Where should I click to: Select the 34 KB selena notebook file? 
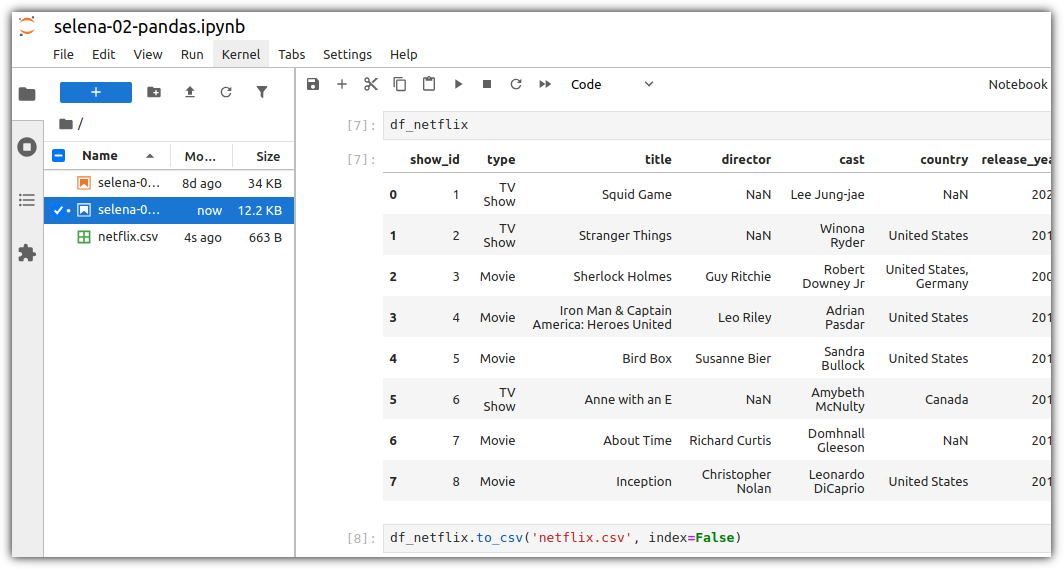[x=169, y=183]
